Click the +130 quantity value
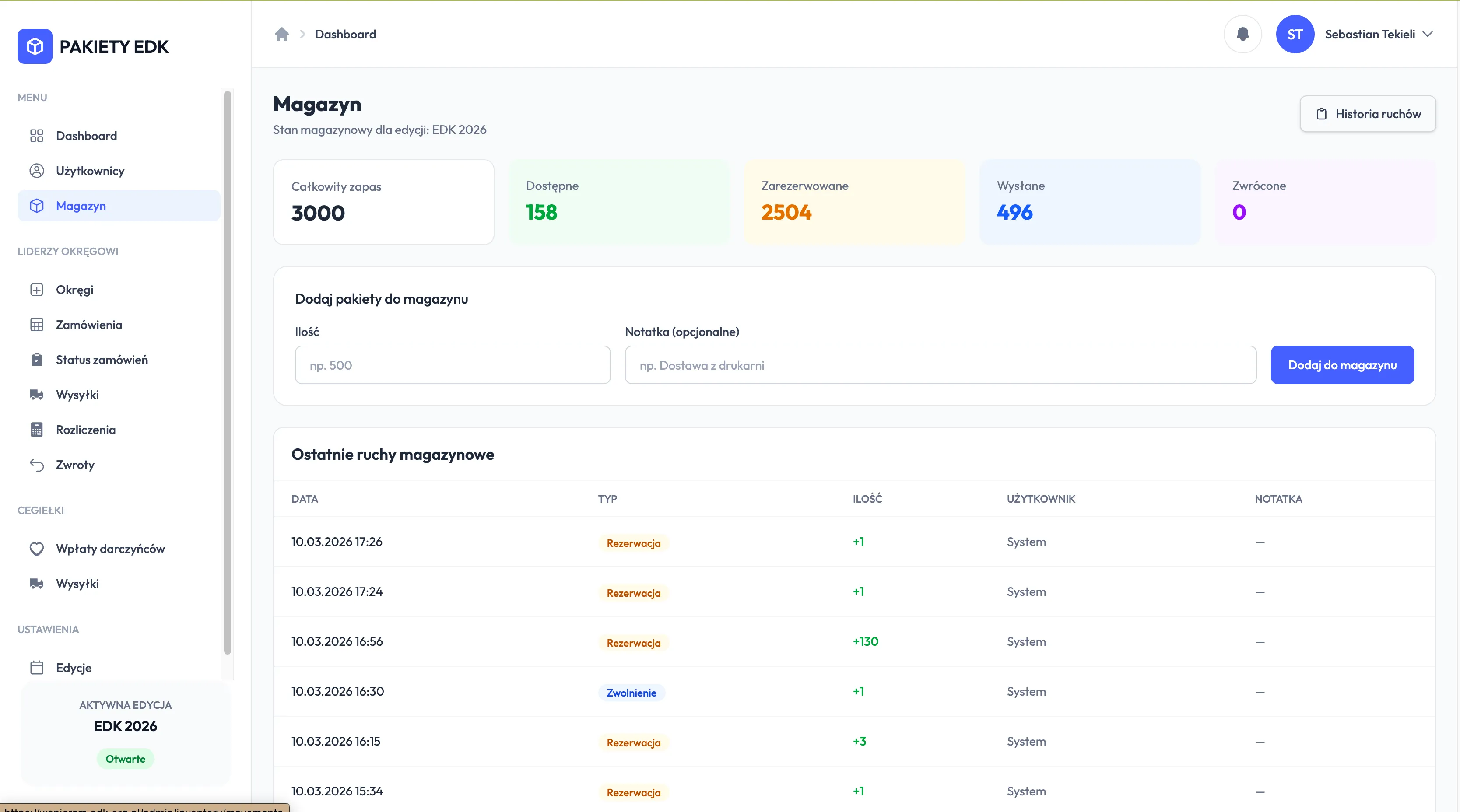 click(866, 642)
